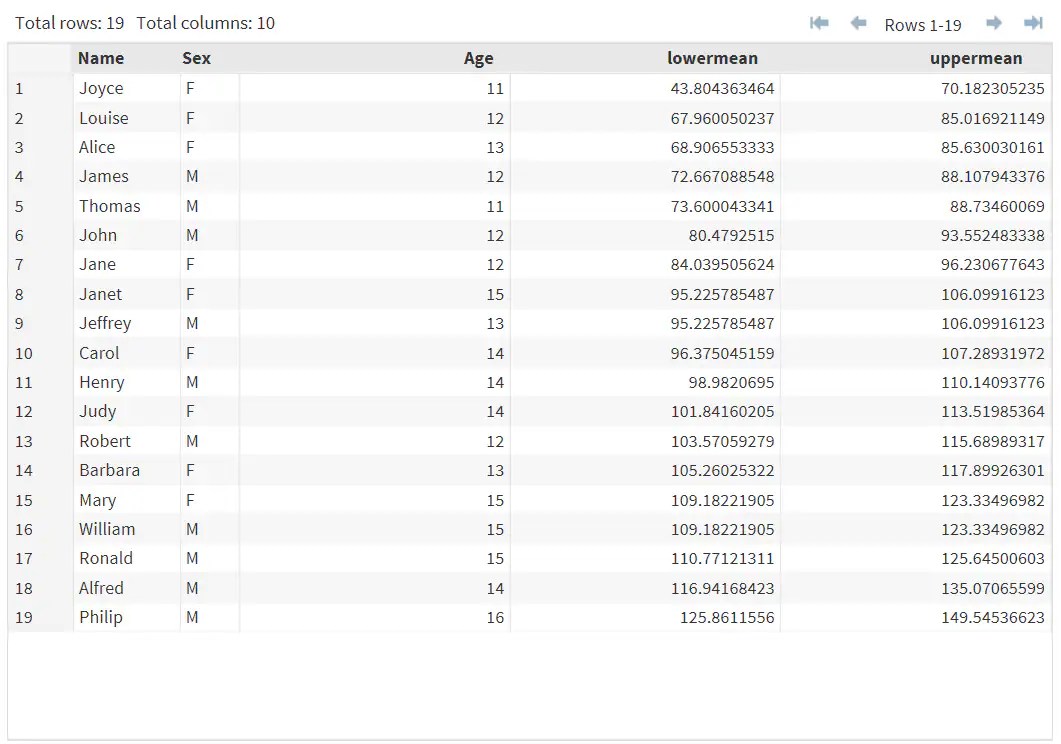1061x744 pixels.
Task: Sort by lowermean column header
Action: click(x=713, y=58)
